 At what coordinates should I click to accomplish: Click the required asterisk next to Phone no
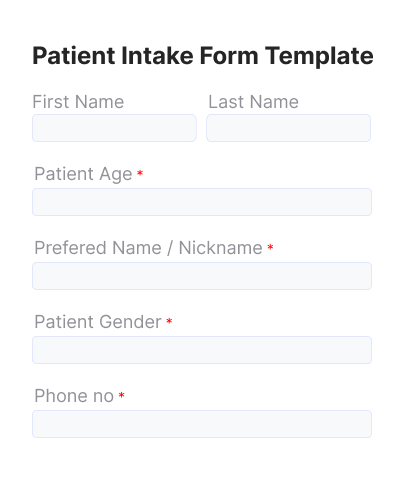(x=122, y=395)
